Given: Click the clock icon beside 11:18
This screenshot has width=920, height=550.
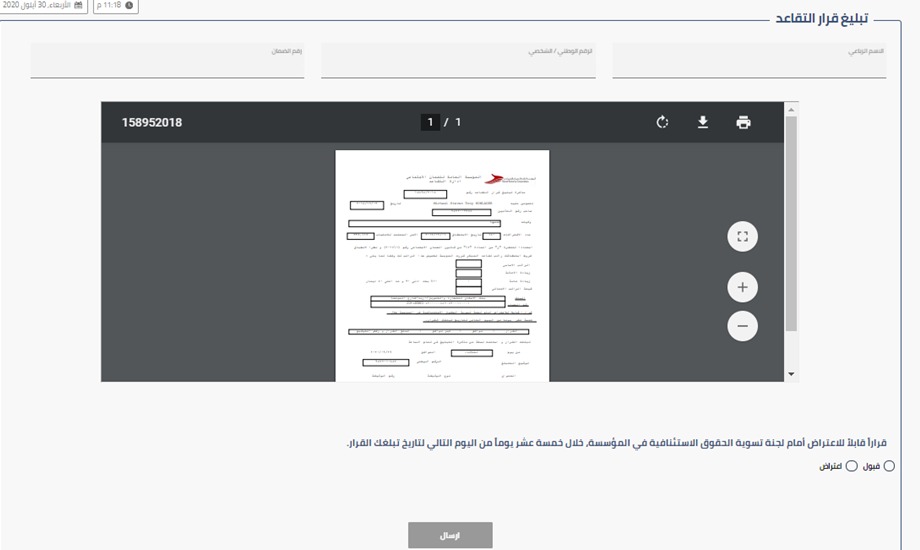Looking at the screenshot, I should coord(129,6).
